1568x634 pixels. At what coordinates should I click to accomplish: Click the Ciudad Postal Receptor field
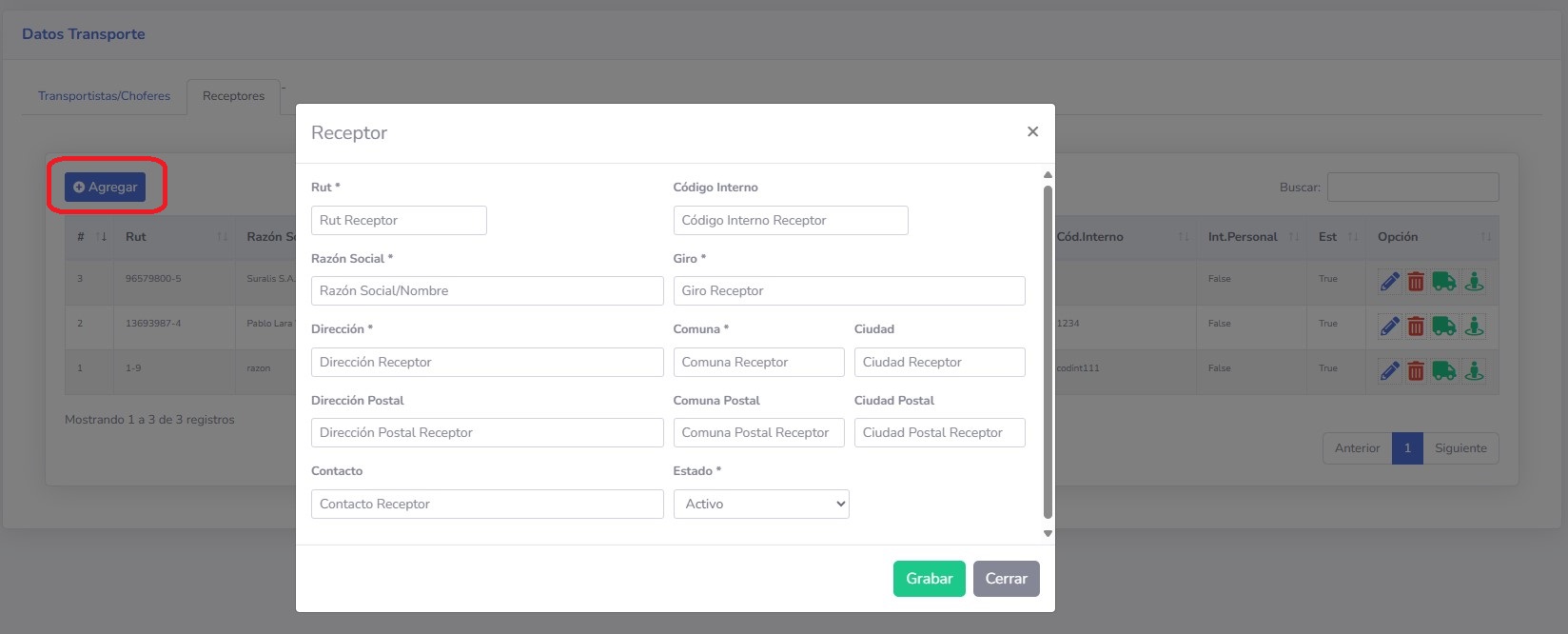tap(940, 432)
